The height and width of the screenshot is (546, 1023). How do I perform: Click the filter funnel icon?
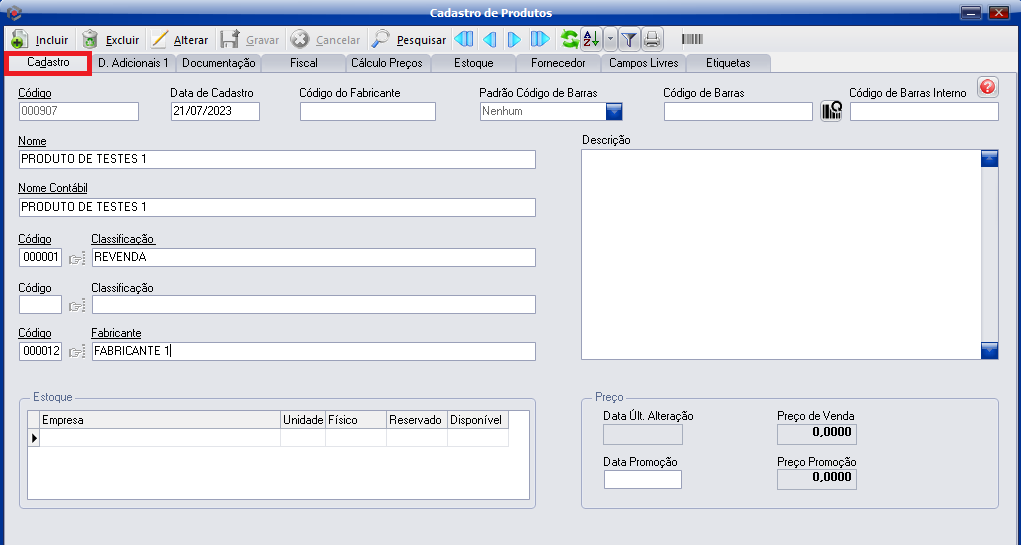(x=629, y=40)
